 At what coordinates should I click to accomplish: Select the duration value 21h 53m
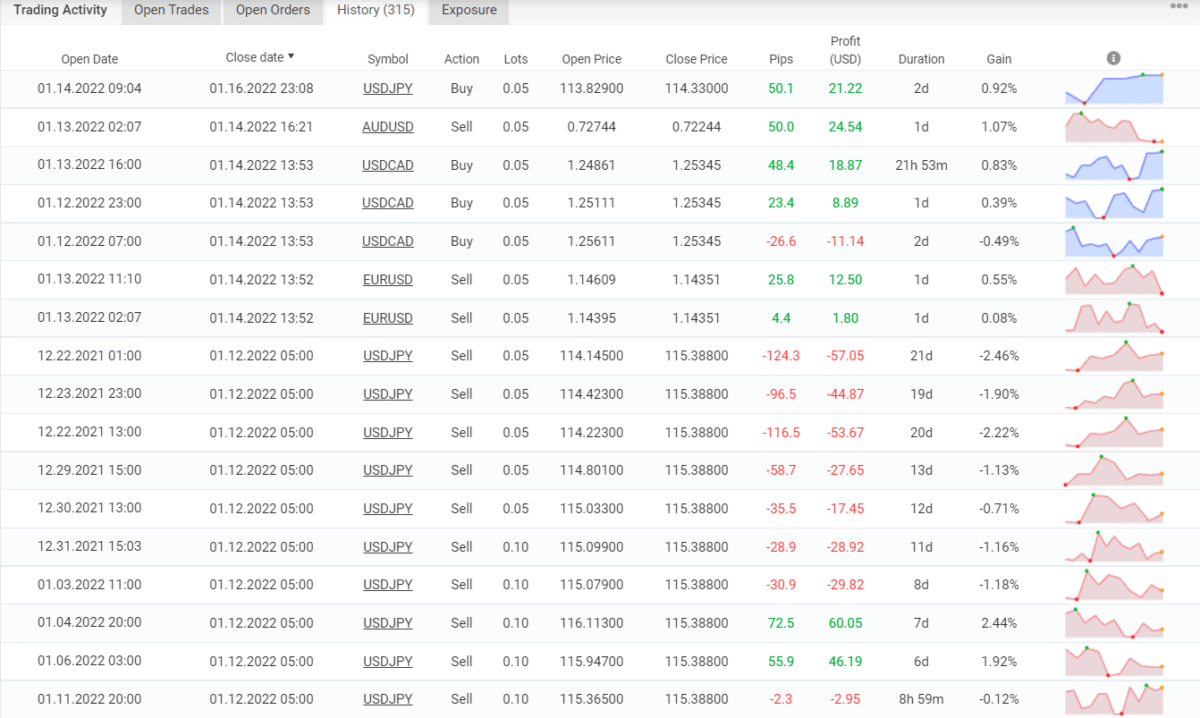pos(921,165)
